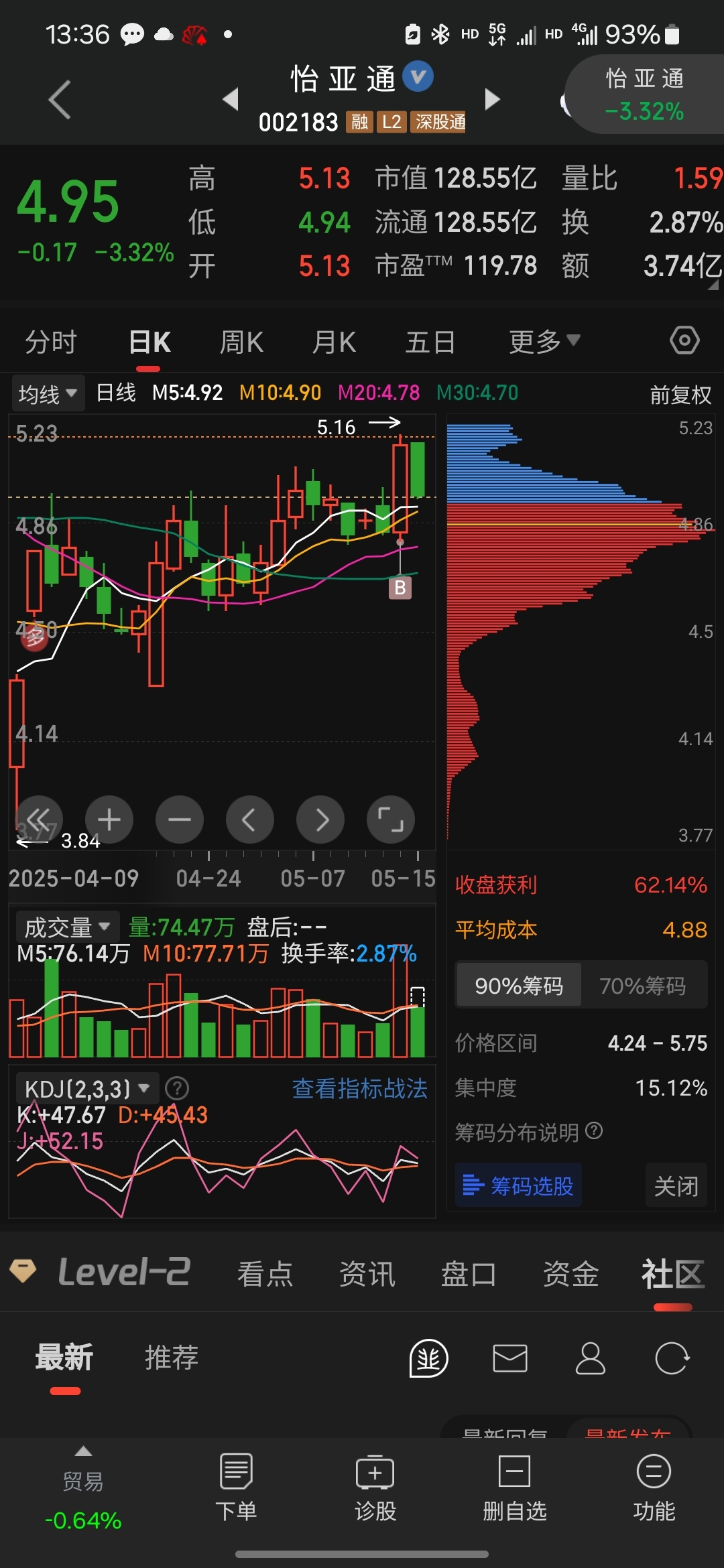Refresh community posts icon
724x1568 pixels.
[672, 1358]
